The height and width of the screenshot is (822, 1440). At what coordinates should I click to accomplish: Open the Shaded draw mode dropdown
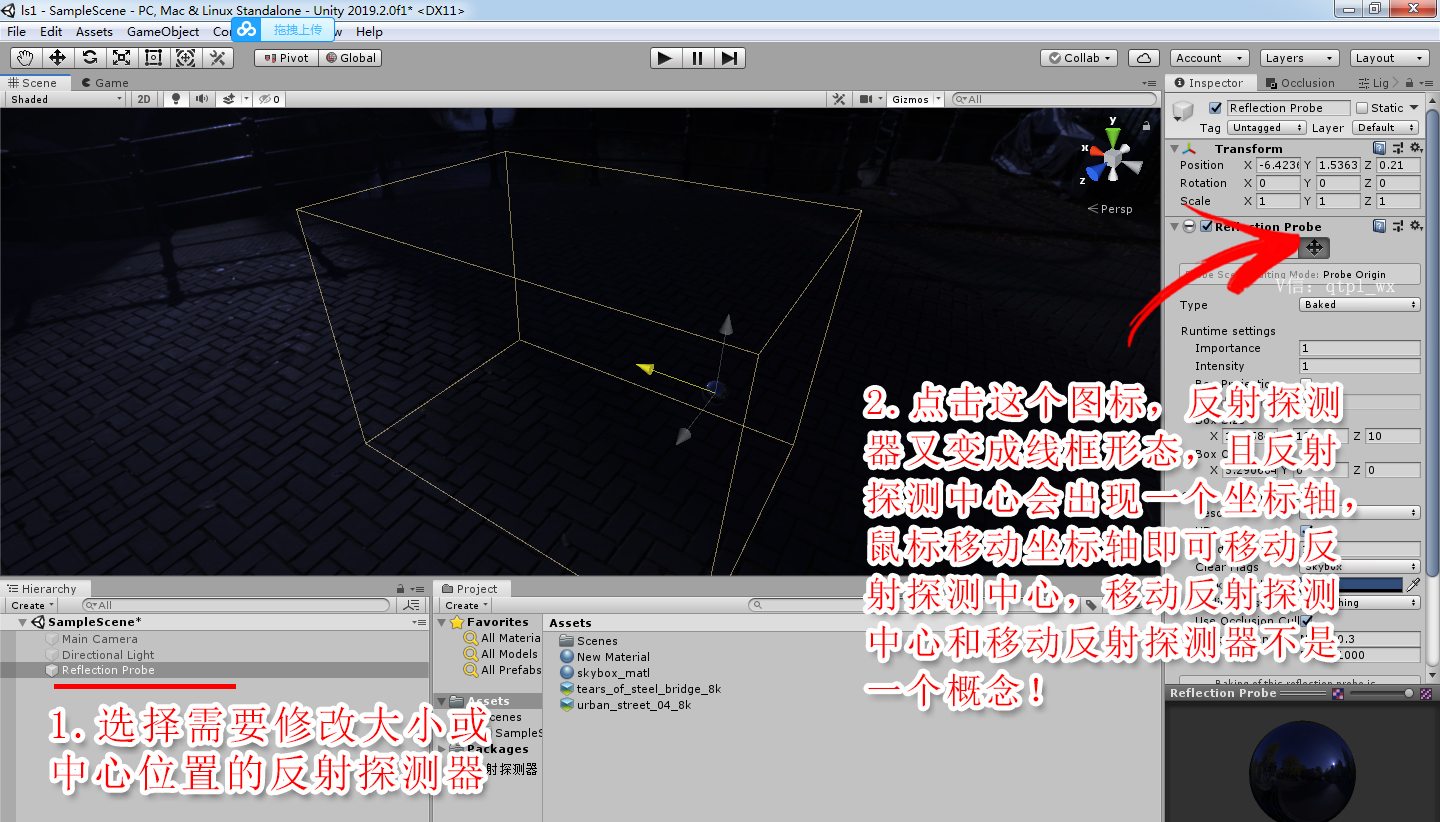[x=66, y=99]
